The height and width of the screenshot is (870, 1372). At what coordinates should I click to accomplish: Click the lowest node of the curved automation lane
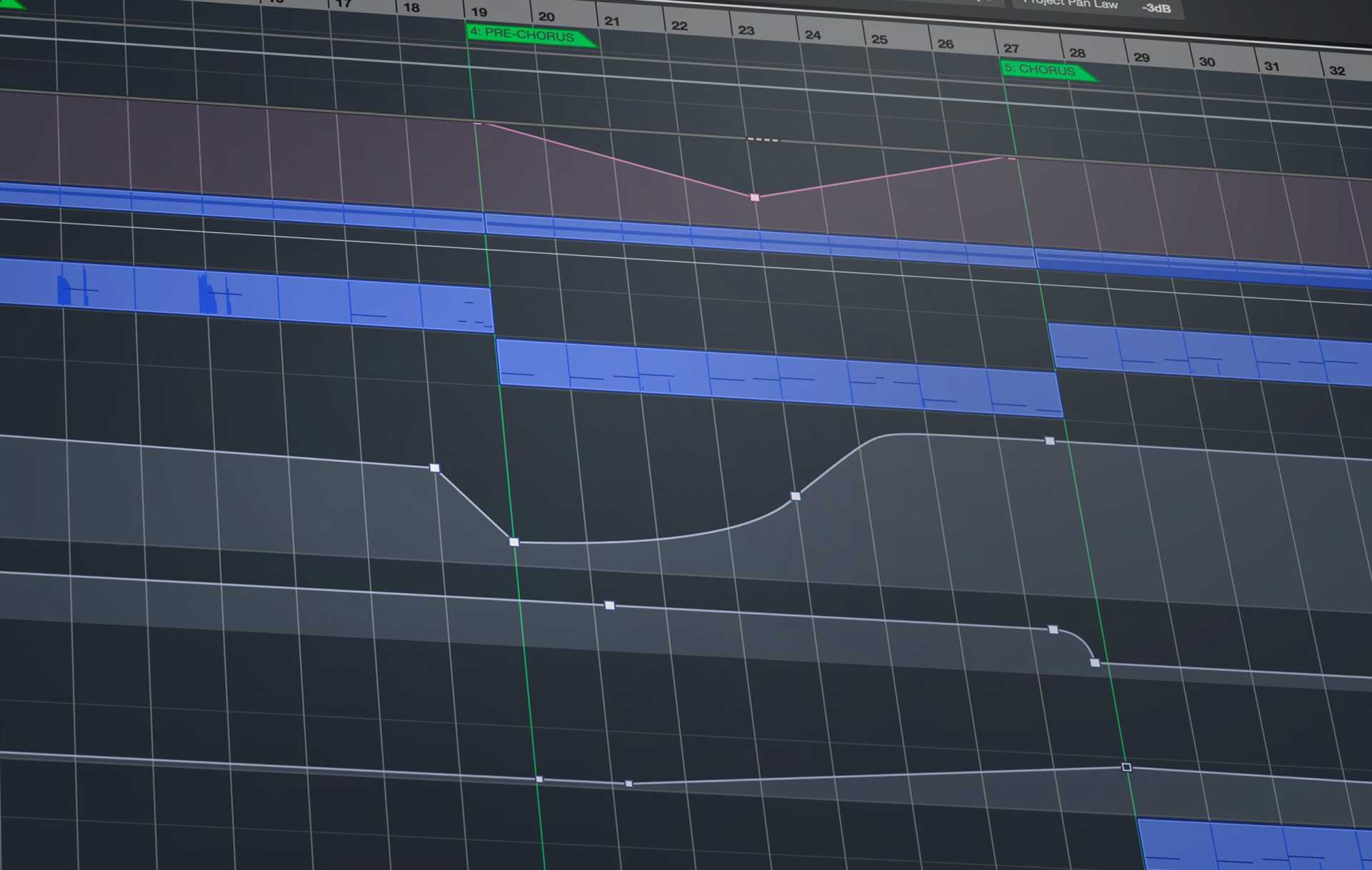514,542
